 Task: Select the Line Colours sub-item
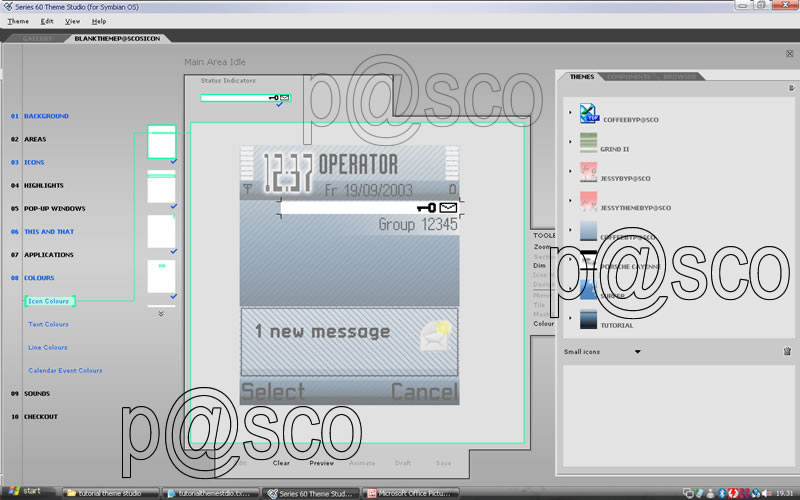click(x=48, y=347)
